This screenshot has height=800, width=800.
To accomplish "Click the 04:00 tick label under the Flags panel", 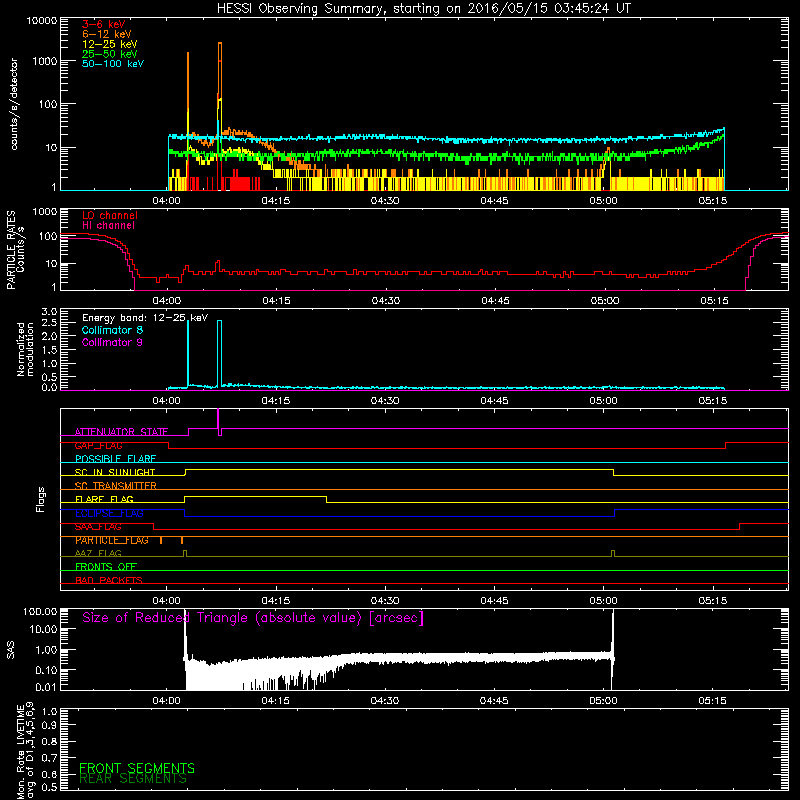I will tap(166, 601).
